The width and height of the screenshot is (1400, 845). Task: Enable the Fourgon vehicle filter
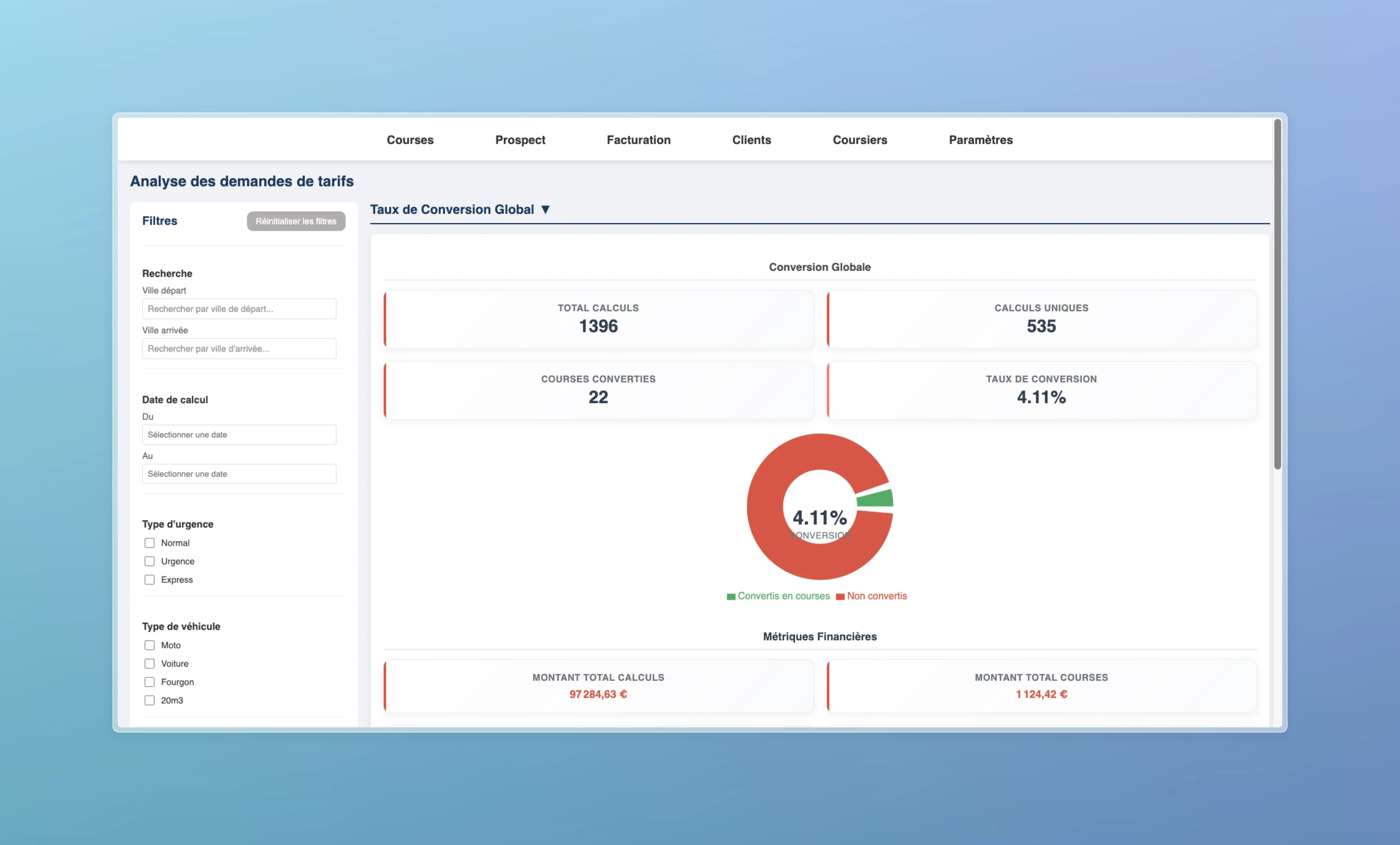point(150,681)
